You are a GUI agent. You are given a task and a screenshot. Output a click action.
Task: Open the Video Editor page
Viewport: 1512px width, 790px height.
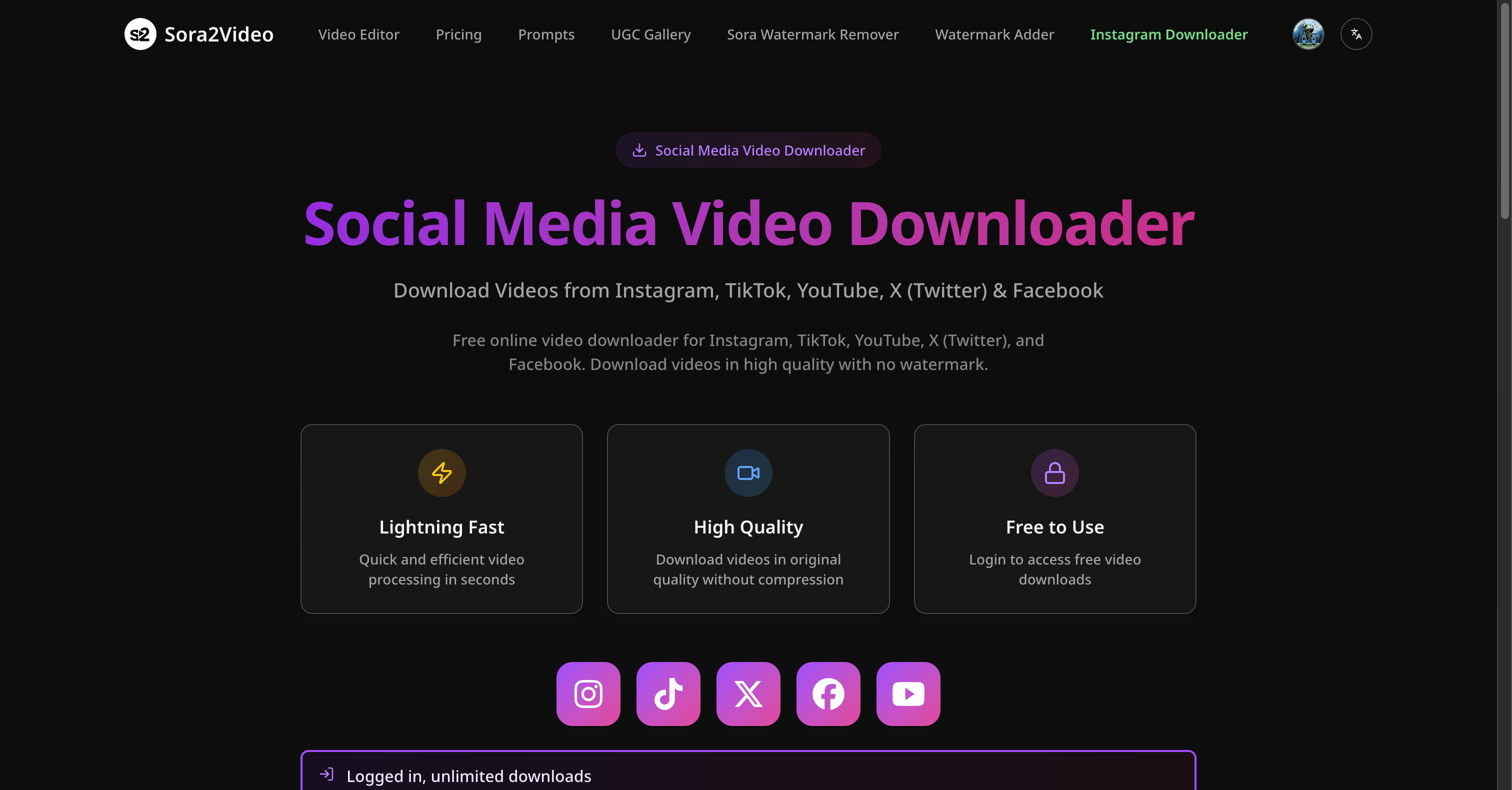[x=358, y=34]
